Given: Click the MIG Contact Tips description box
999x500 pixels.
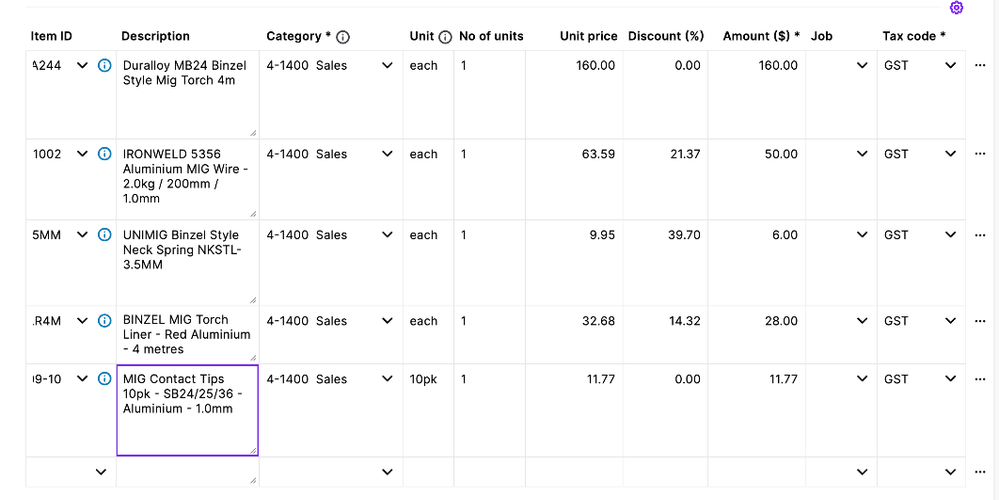Looking at the screenshot, I should [187, 410].
